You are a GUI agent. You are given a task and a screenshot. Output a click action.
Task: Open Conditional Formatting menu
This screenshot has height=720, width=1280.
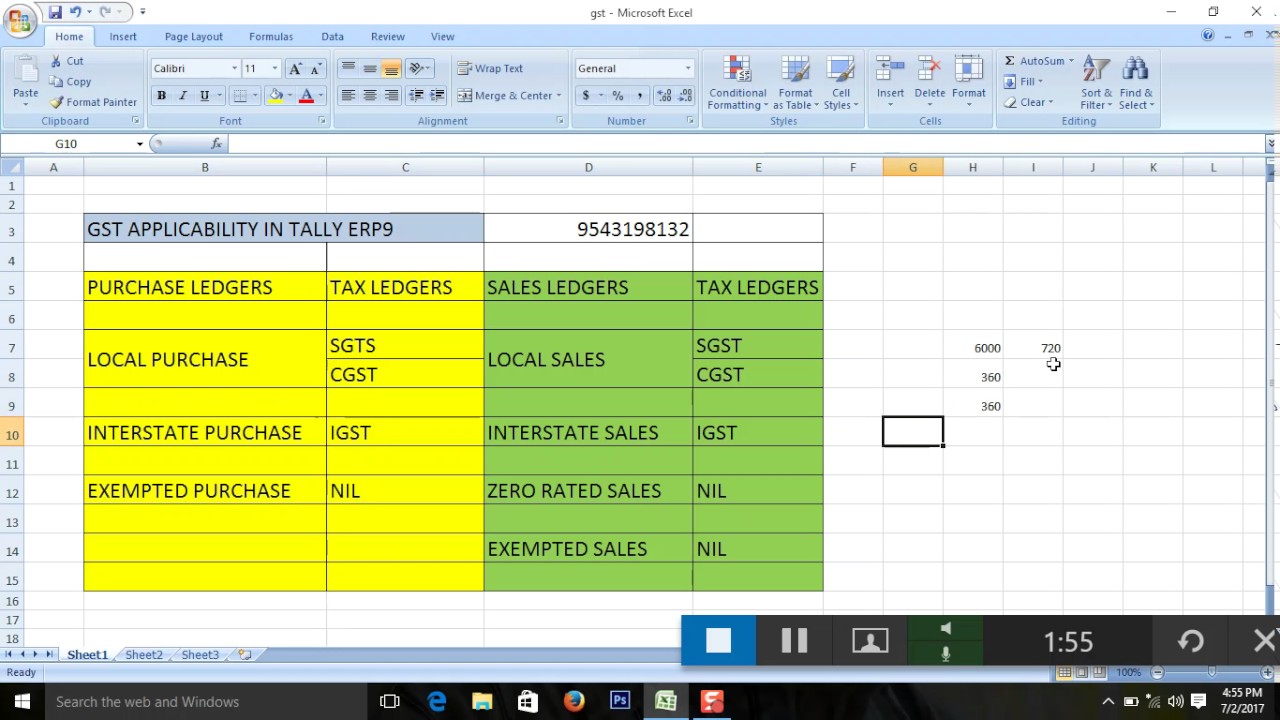click(738, 82)
